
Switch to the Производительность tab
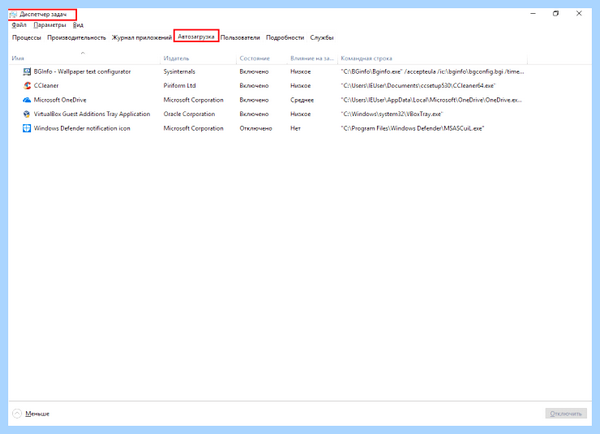pyautogui.click(x=77, y=38)
